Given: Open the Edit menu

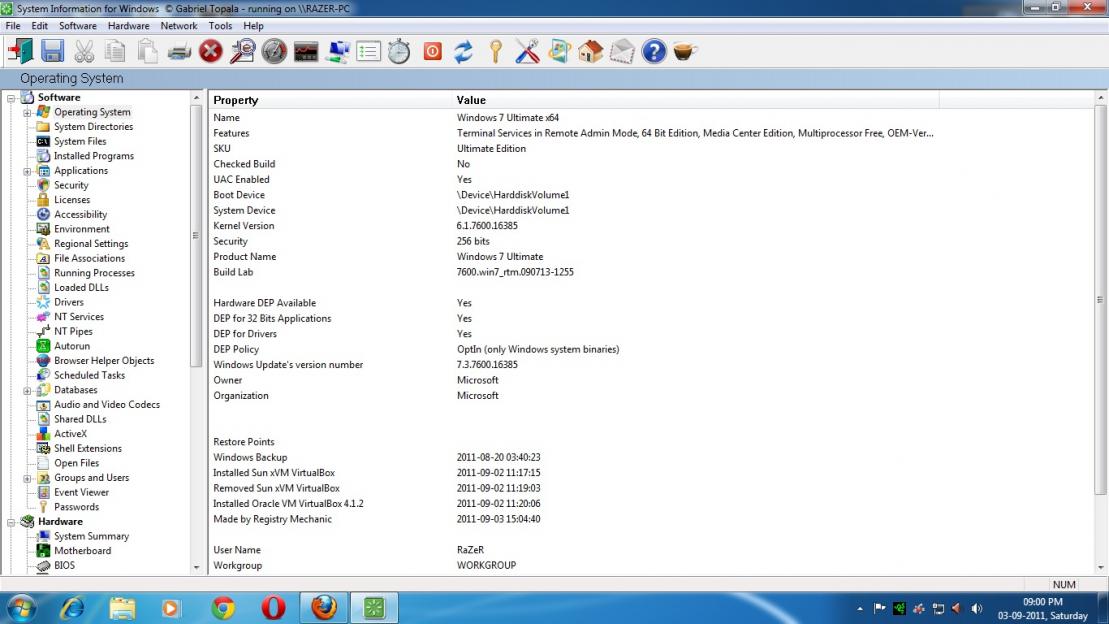Looking at the screenshot, I should coord(40,25).
